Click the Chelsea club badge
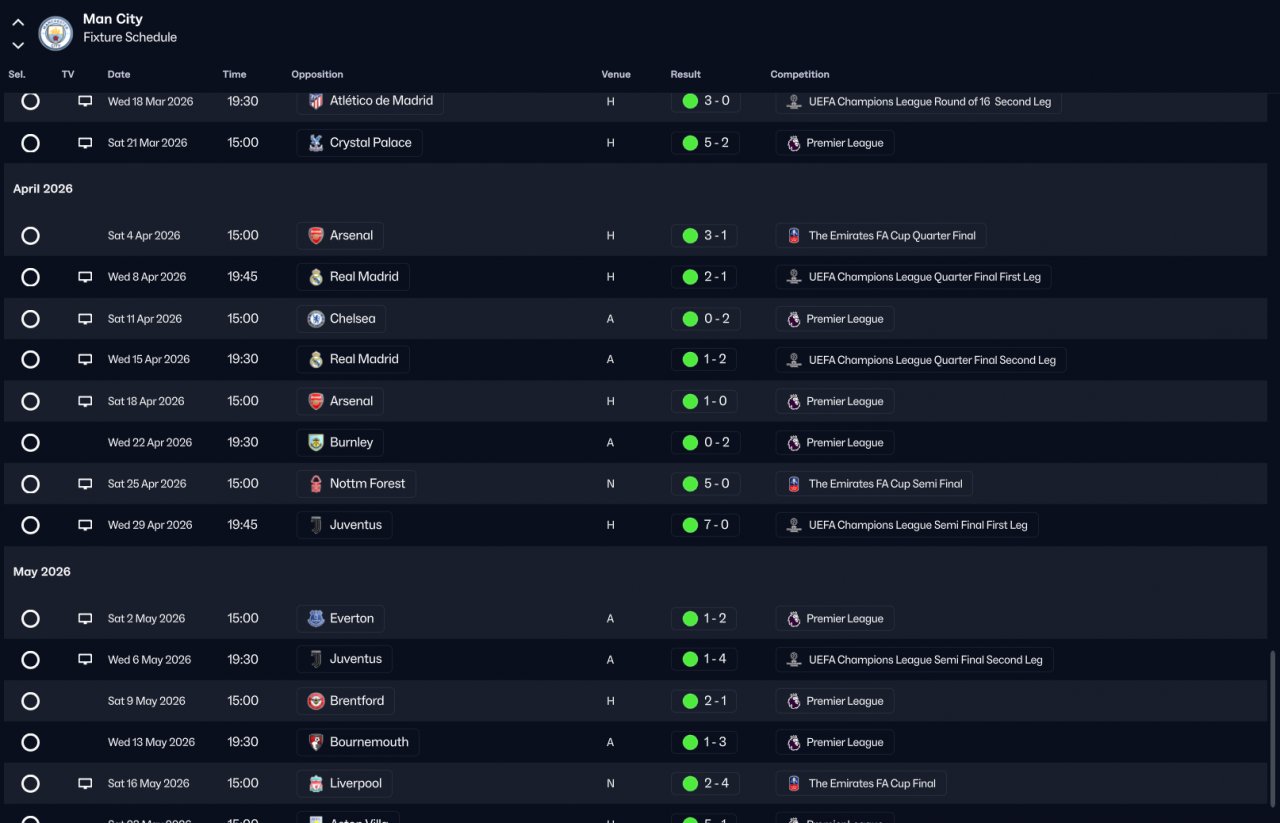Image resolution: width=1280 pixels, height=823 pixels. (316, 319)
